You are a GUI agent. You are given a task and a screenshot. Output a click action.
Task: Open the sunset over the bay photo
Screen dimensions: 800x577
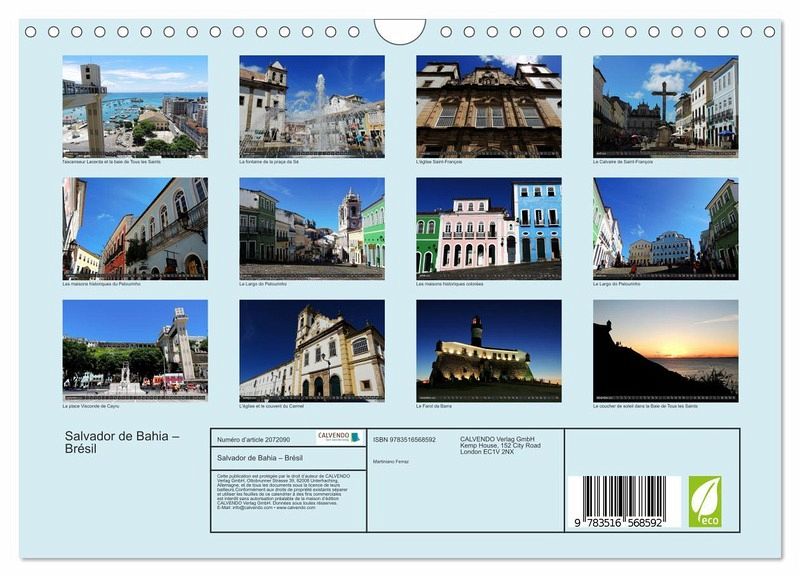(666, 351)
